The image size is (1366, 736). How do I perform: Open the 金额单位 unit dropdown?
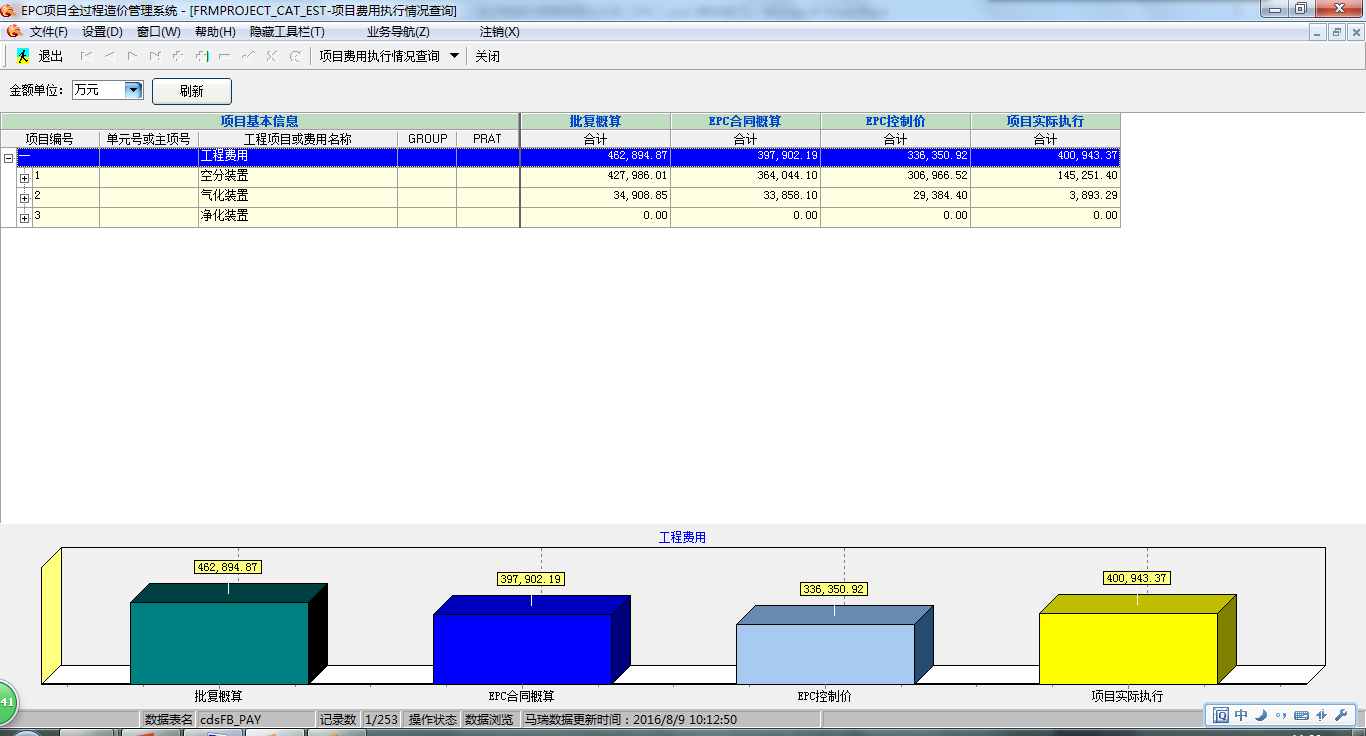134,90
